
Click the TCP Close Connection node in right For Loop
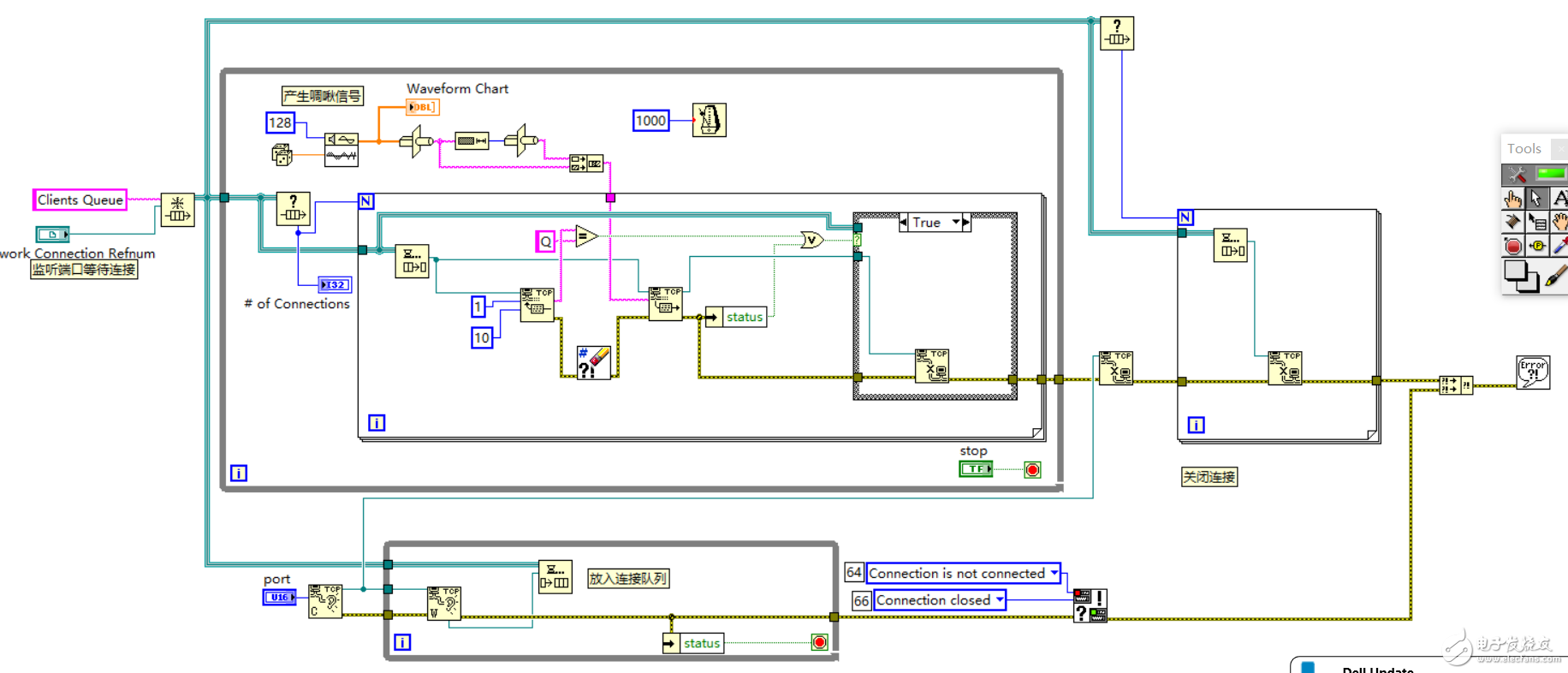point(1285,368)
